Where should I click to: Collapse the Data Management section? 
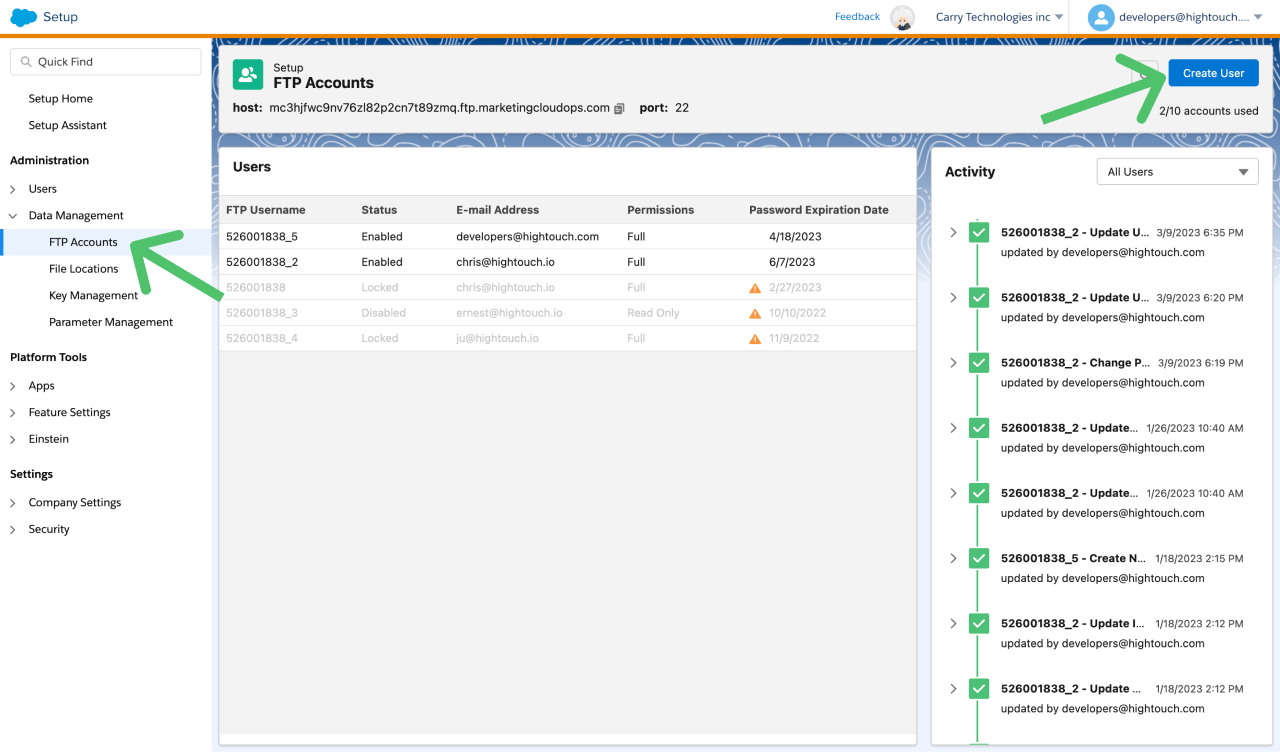(13, 216)
